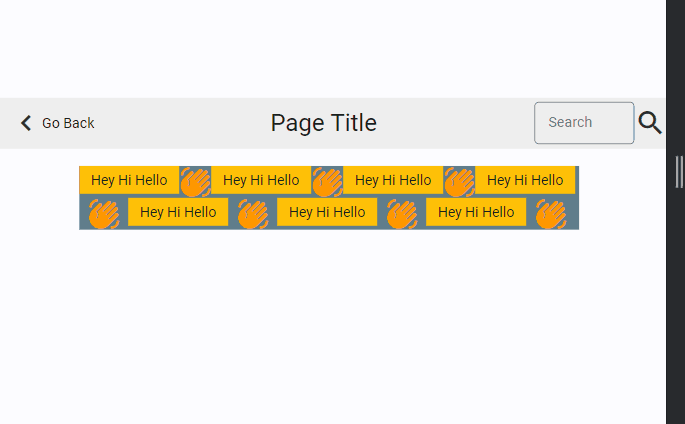Click the resize handle on right dark edge
The width and height of the screenshot is (685, 424).
680,172
